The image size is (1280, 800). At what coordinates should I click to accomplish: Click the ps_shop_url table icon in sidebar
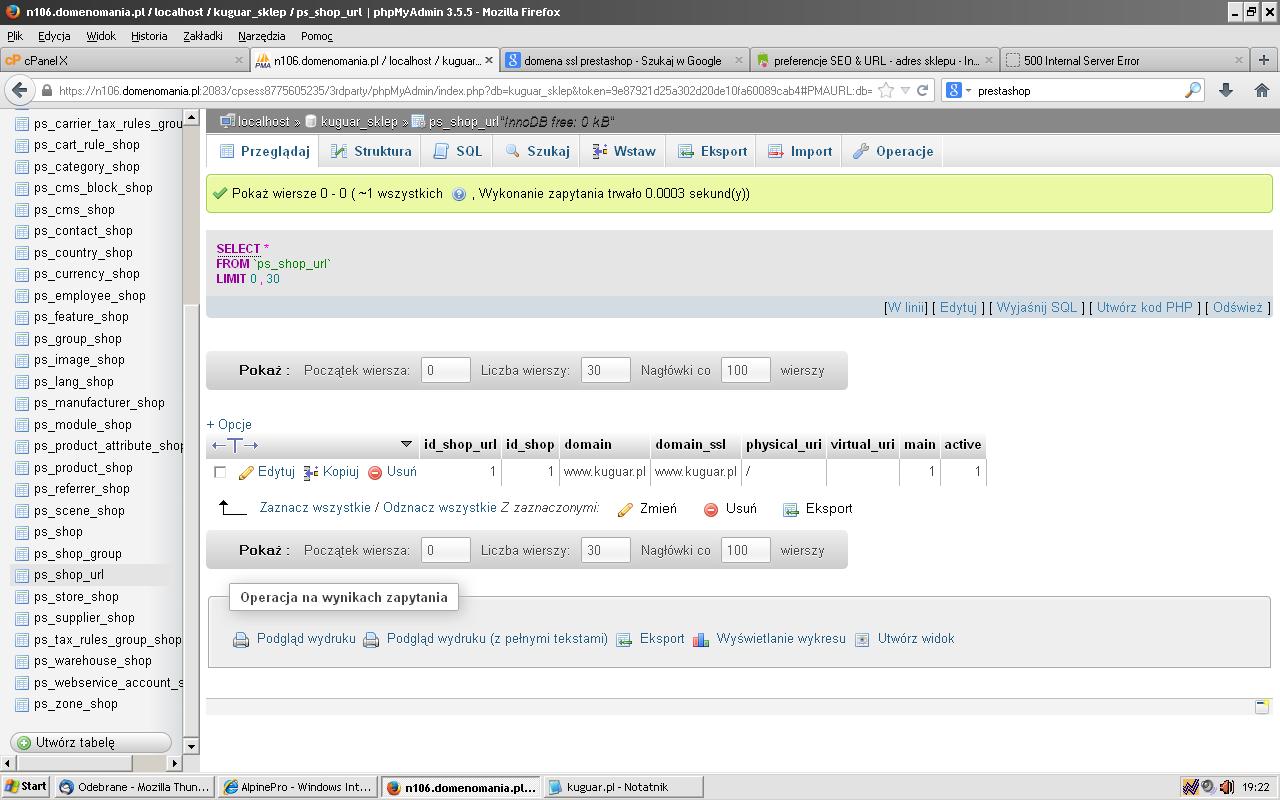pos(22,575)
